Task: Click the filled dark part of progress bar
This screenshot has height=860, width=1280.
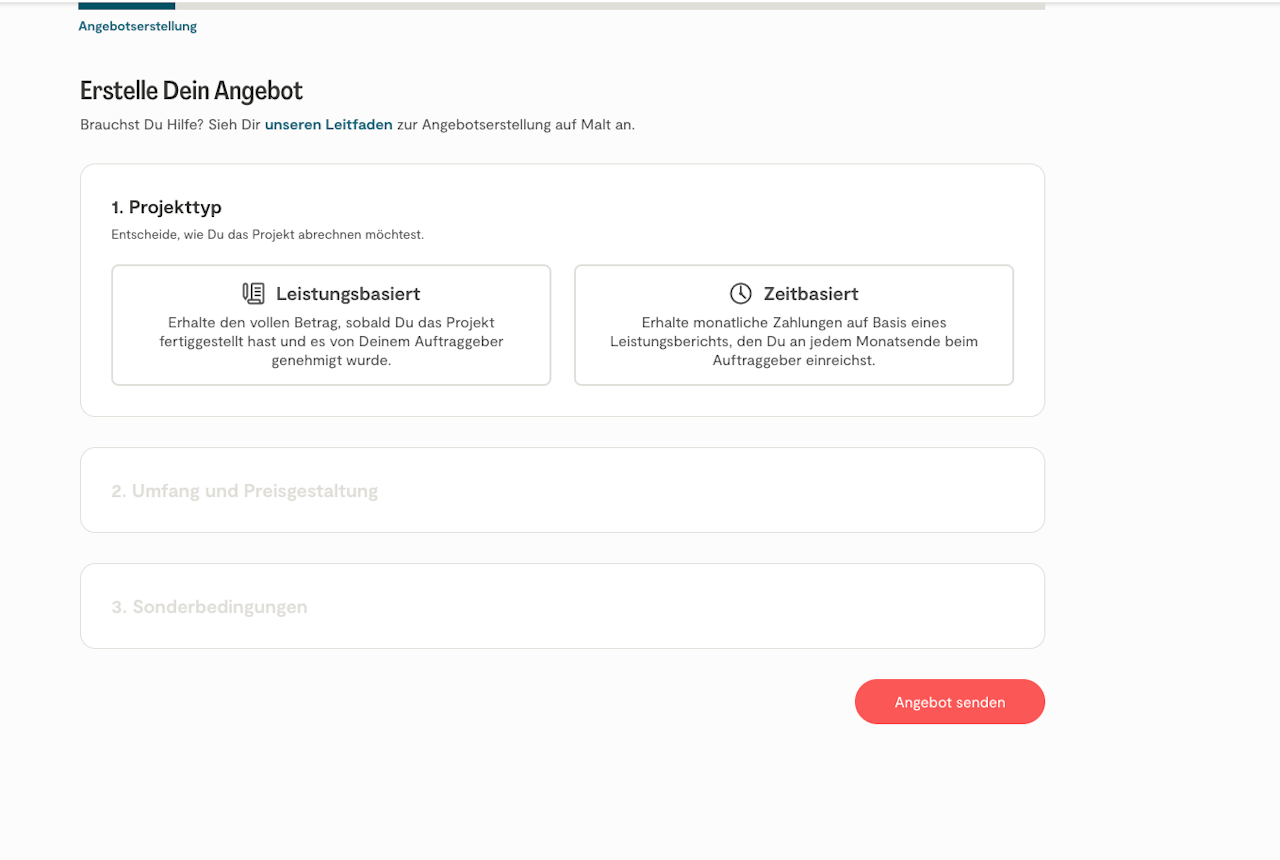Action: [x=127, y=6]
